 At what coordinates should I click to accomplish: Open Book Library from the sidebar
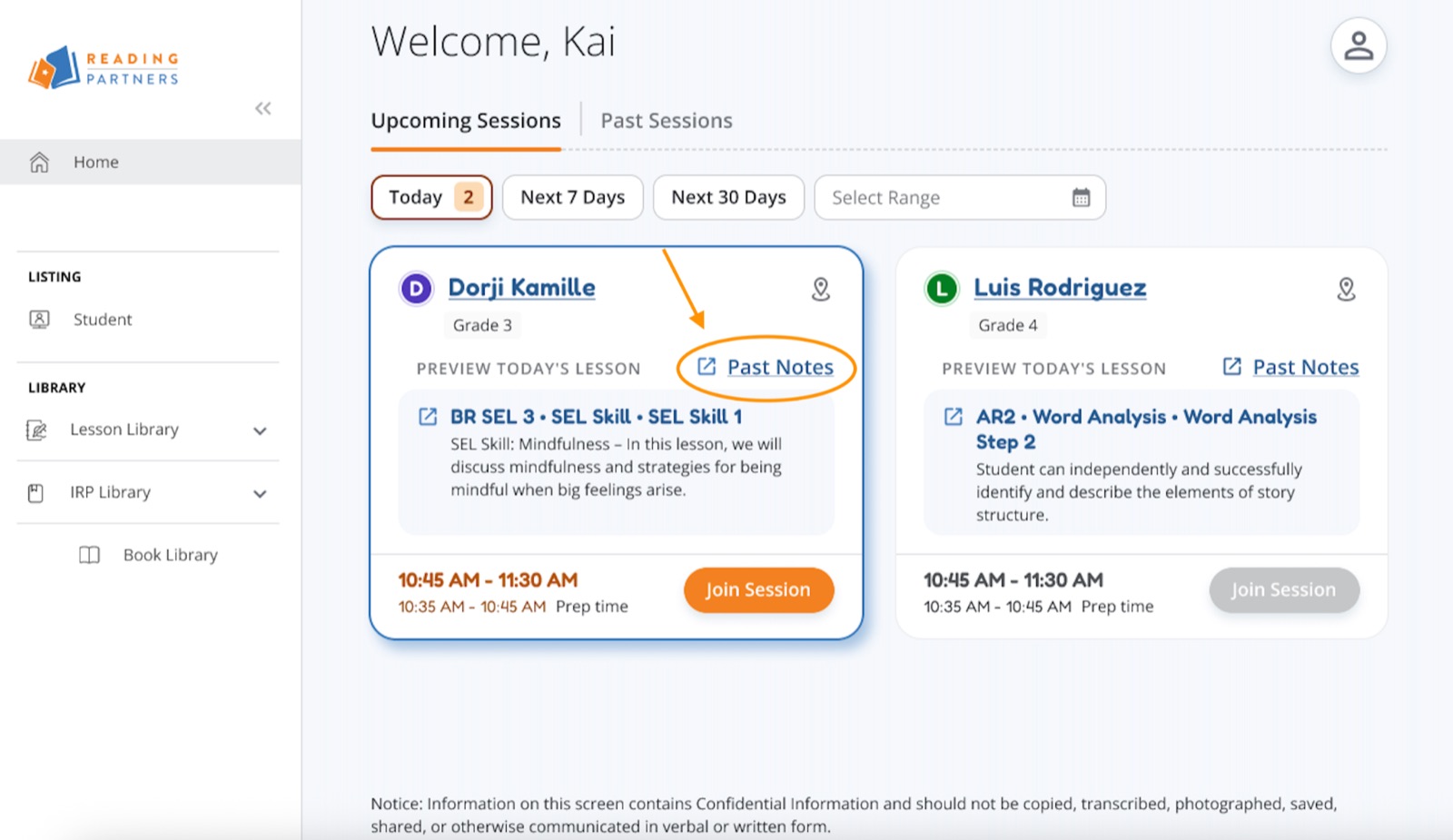coord(171,555)
